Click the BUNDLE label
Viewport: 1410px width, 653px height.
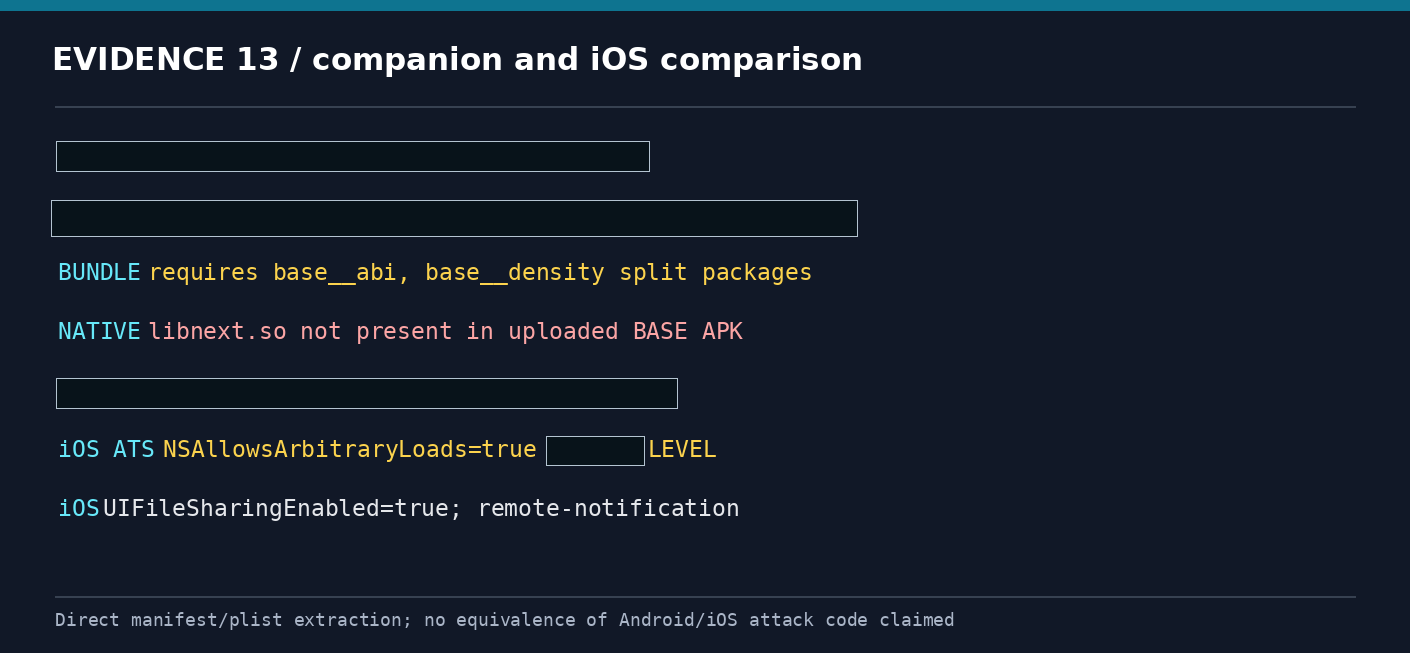pyautogui.click(x=99, y=273)
